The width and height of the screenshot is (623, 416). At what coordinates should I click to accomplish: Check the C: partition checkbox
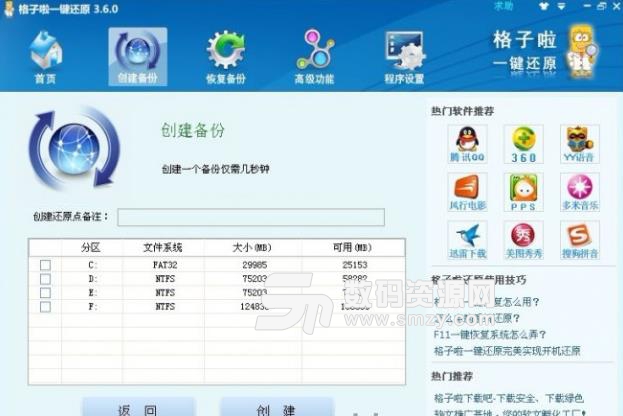[x=45, y=265]
